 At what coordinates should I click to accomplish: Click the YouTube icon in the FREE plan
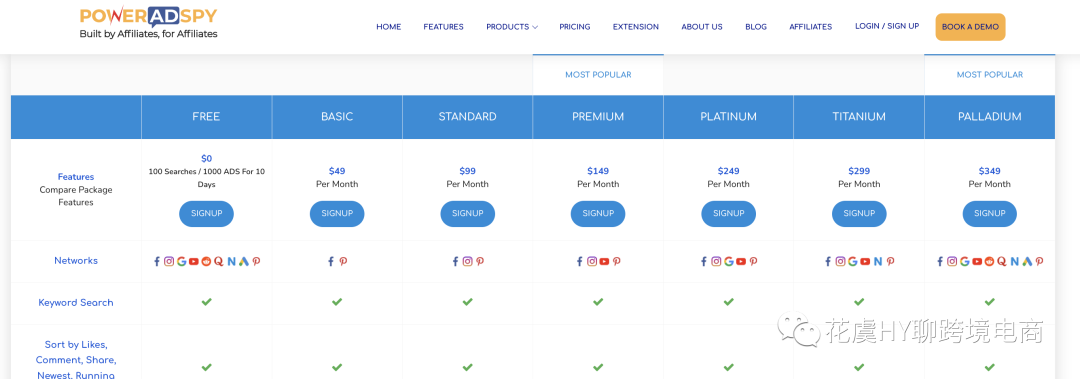pos(194,261)
